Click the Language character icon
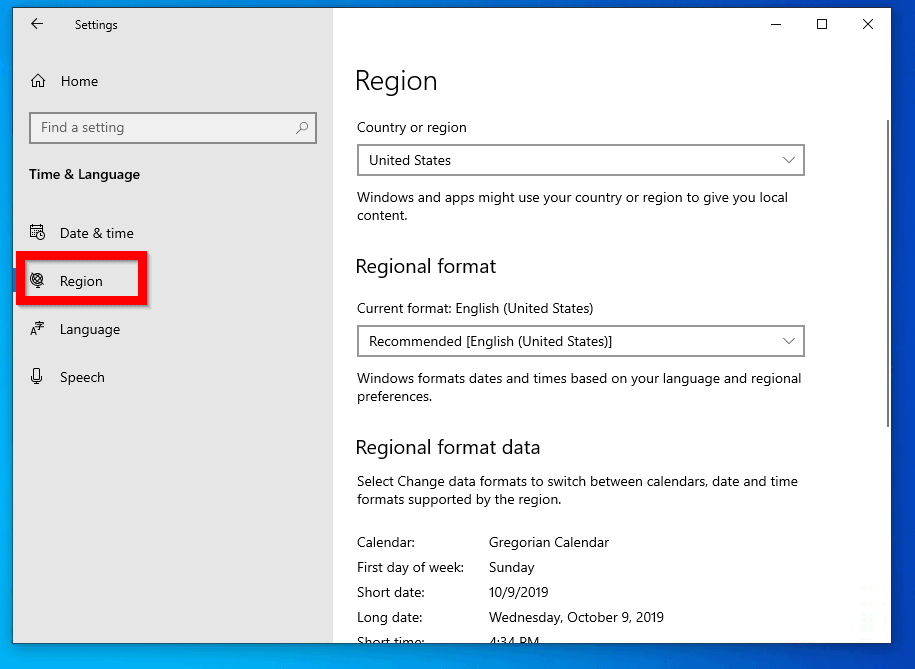915x669 pixels. tap(37, 329)
